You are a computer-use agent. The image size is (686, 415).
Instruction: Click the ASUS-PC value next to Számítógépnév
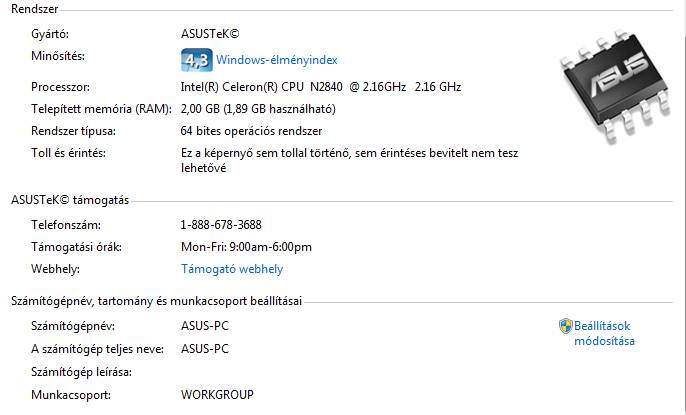pyautogui.click(x=205, y=326)
